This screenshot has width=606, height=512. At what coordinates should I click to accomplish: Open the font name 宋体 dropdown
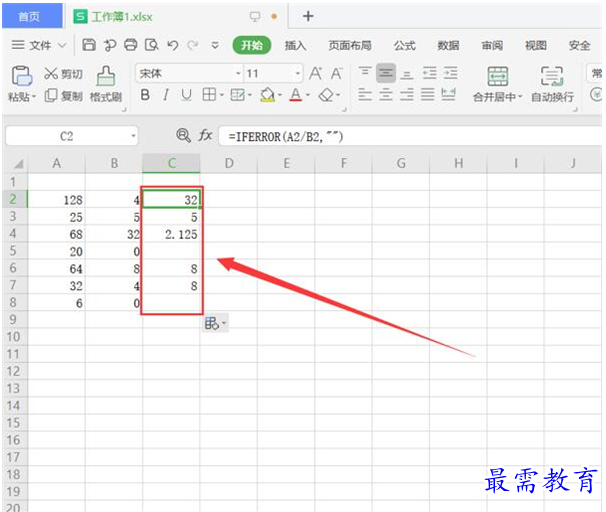point(238,73)
